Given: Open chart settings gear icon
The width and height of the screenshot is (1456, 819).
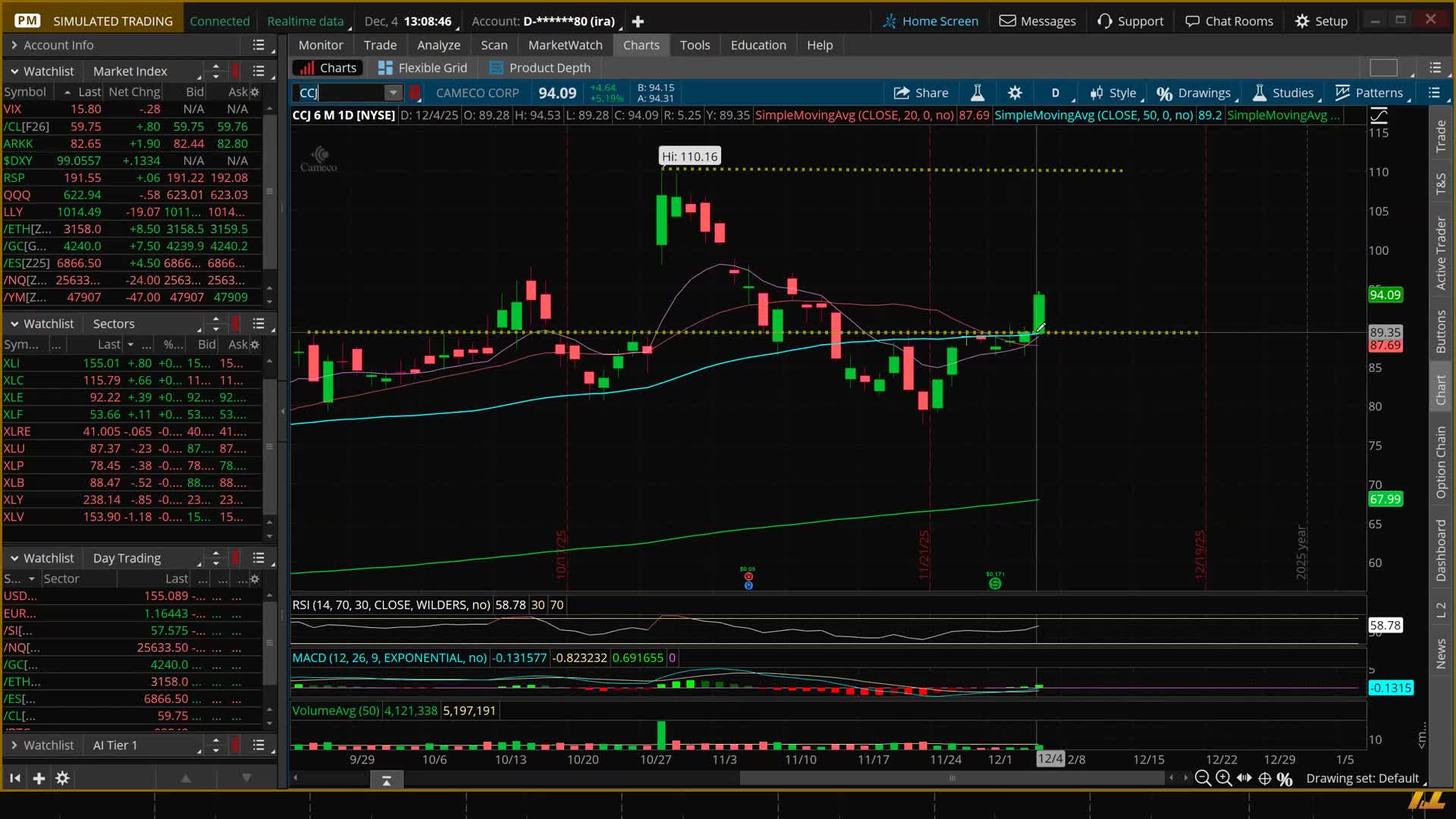Looking at the screenshot, I should (1015, 93).
